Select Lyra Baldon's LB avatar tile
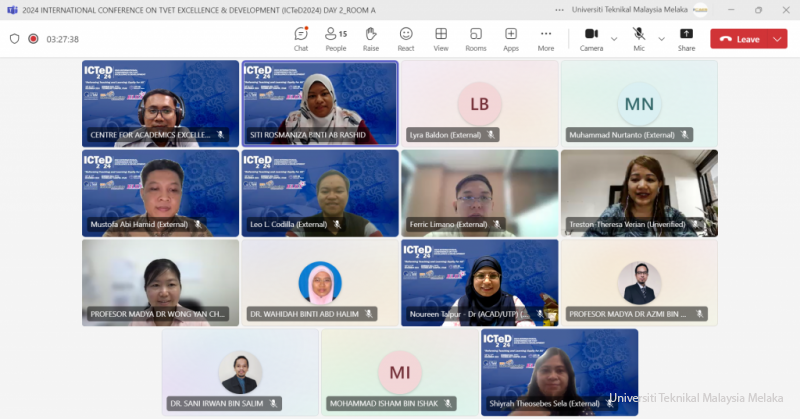The width and height of the screenshot is (800, 419). pos(479,103)
